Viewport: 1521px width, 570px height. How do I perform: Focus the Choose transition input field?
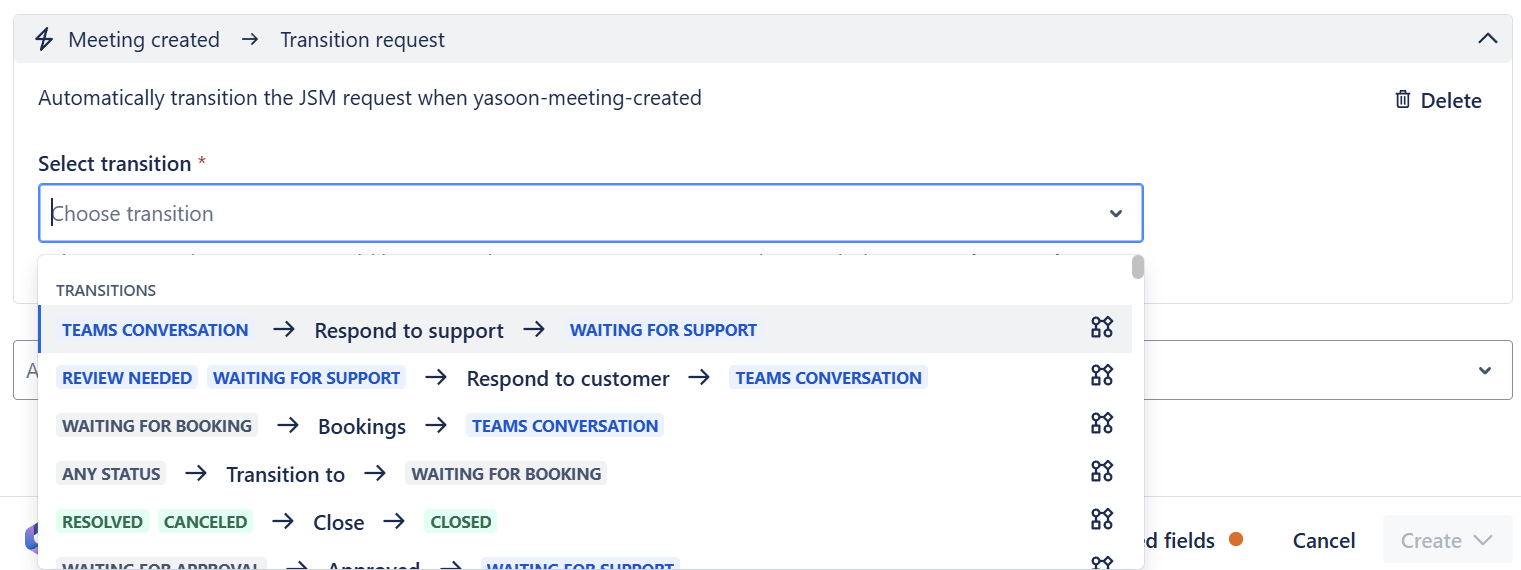click(x=570, y=214)
